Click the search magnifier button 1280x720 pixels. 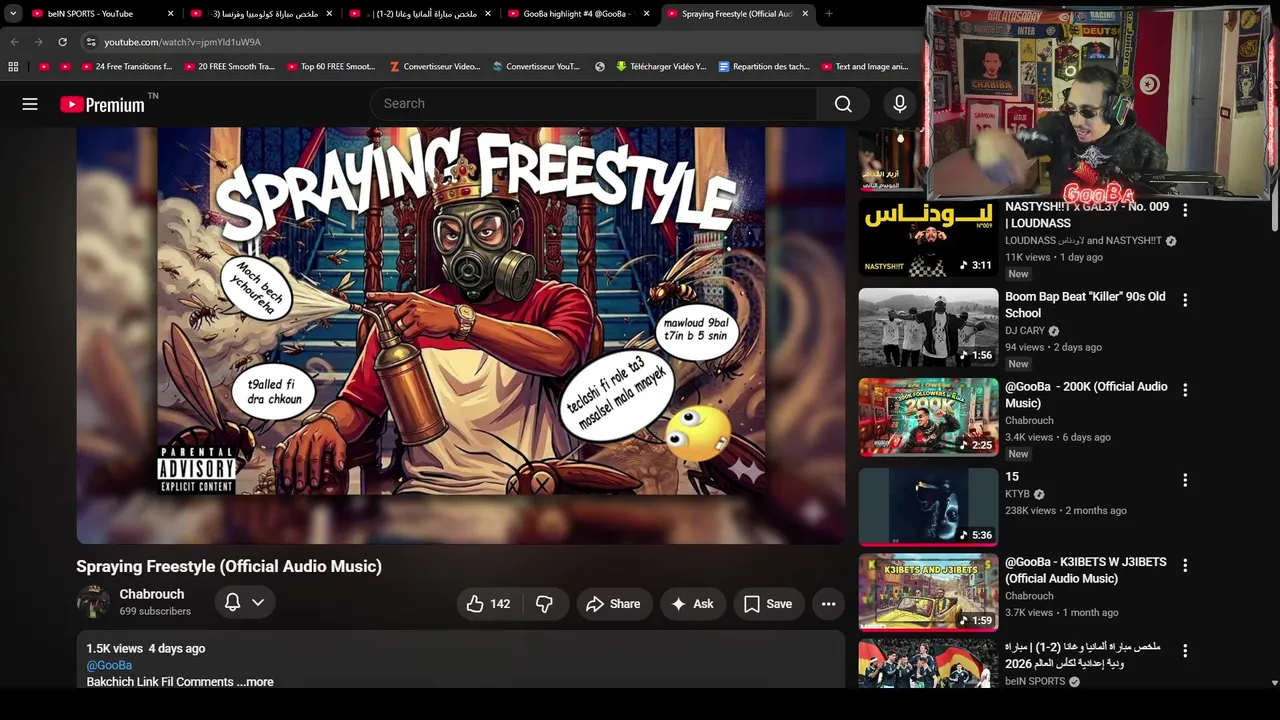click(843, 104)
